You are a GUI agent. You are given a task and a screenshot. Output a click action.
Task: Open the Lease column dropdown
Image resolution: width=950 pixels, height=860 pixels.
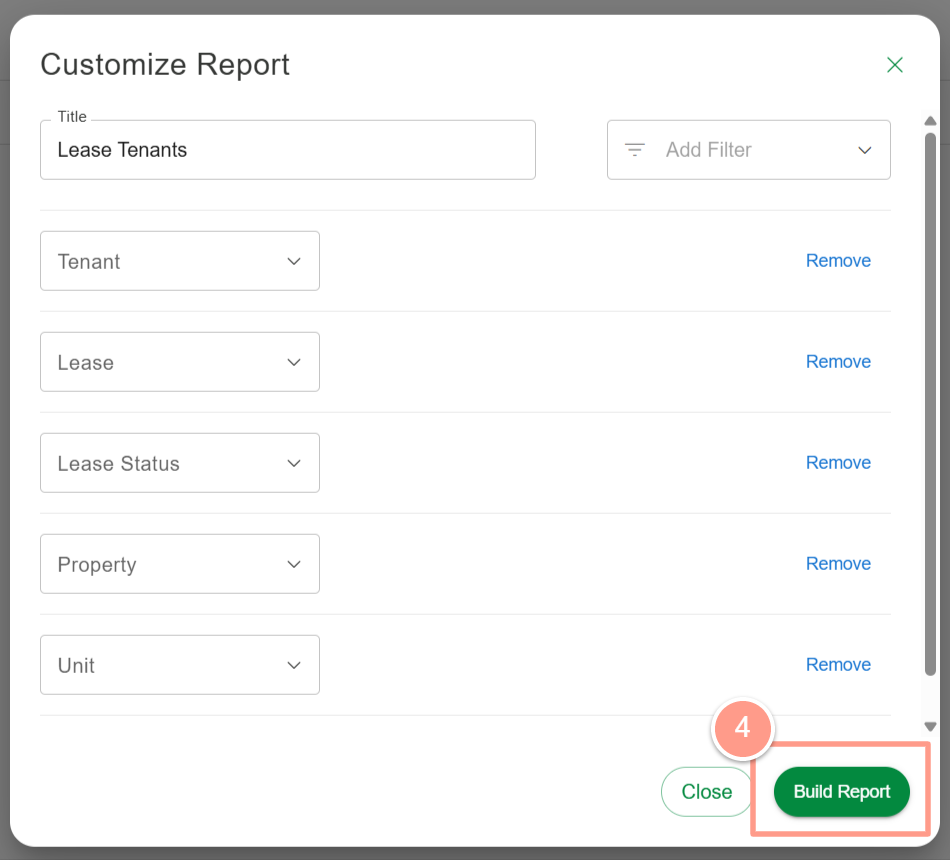[x=180, y=362]
